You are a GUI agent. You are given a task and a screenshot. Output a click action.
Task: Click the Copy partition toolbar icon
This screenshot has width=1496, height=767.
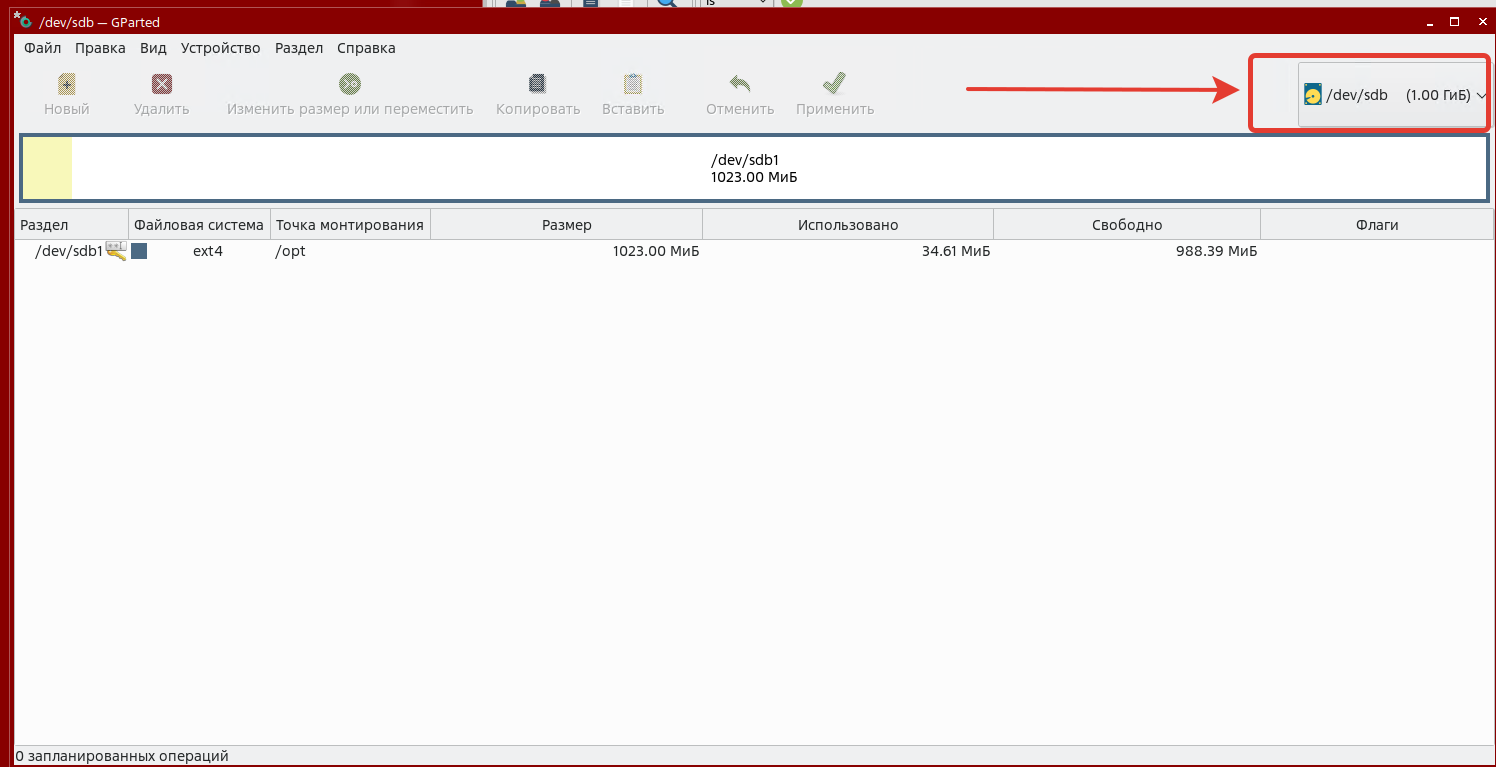point(538,84)
